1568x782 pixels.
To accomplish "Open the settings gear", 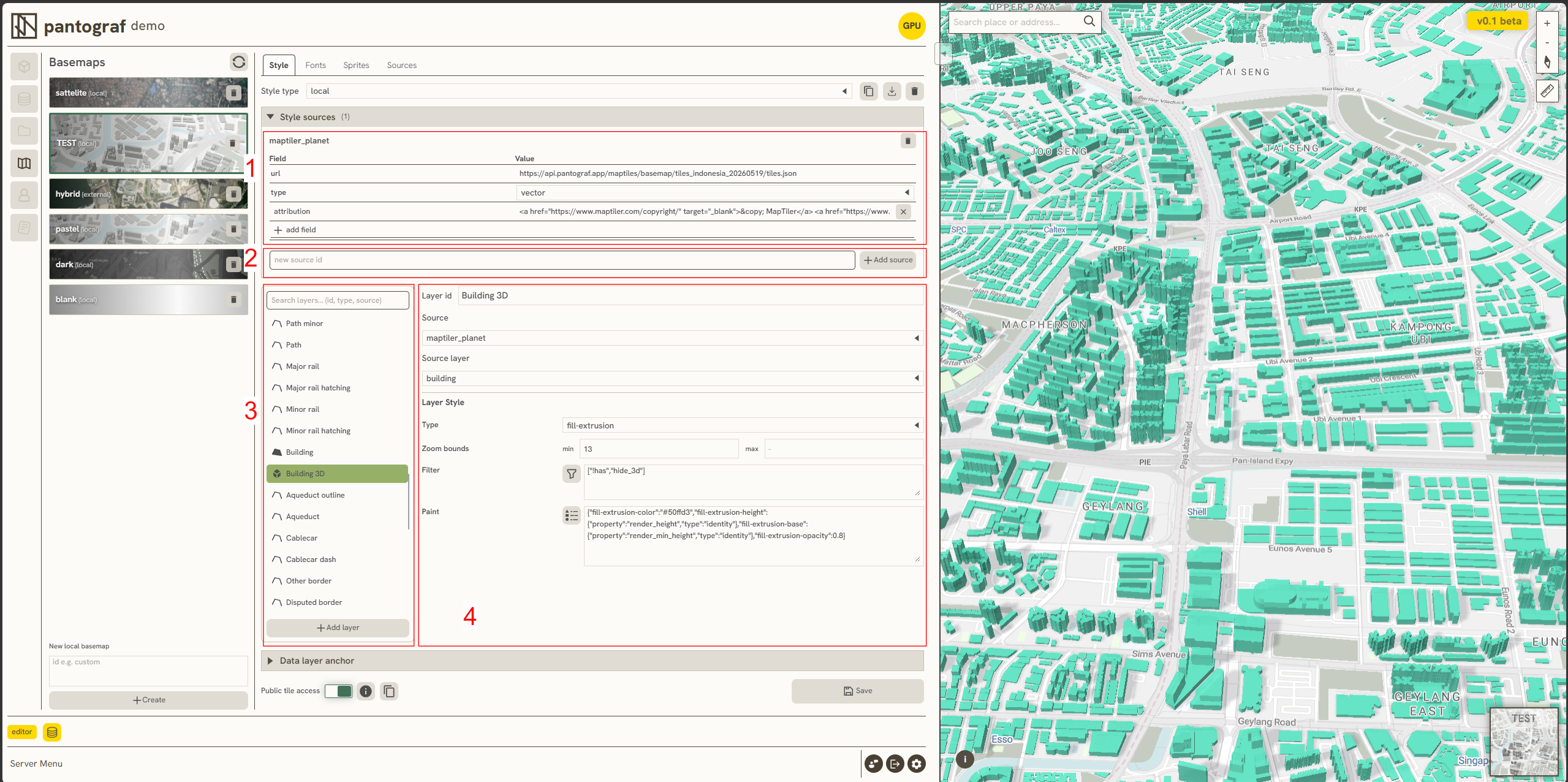I will (917, 764).
